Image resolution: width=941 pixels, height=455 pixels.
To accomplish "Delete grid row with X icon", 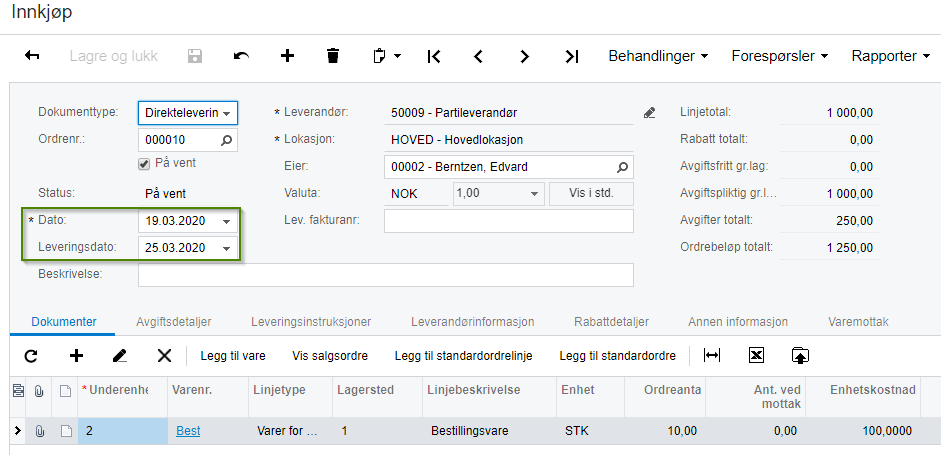I will click(164, 356).
